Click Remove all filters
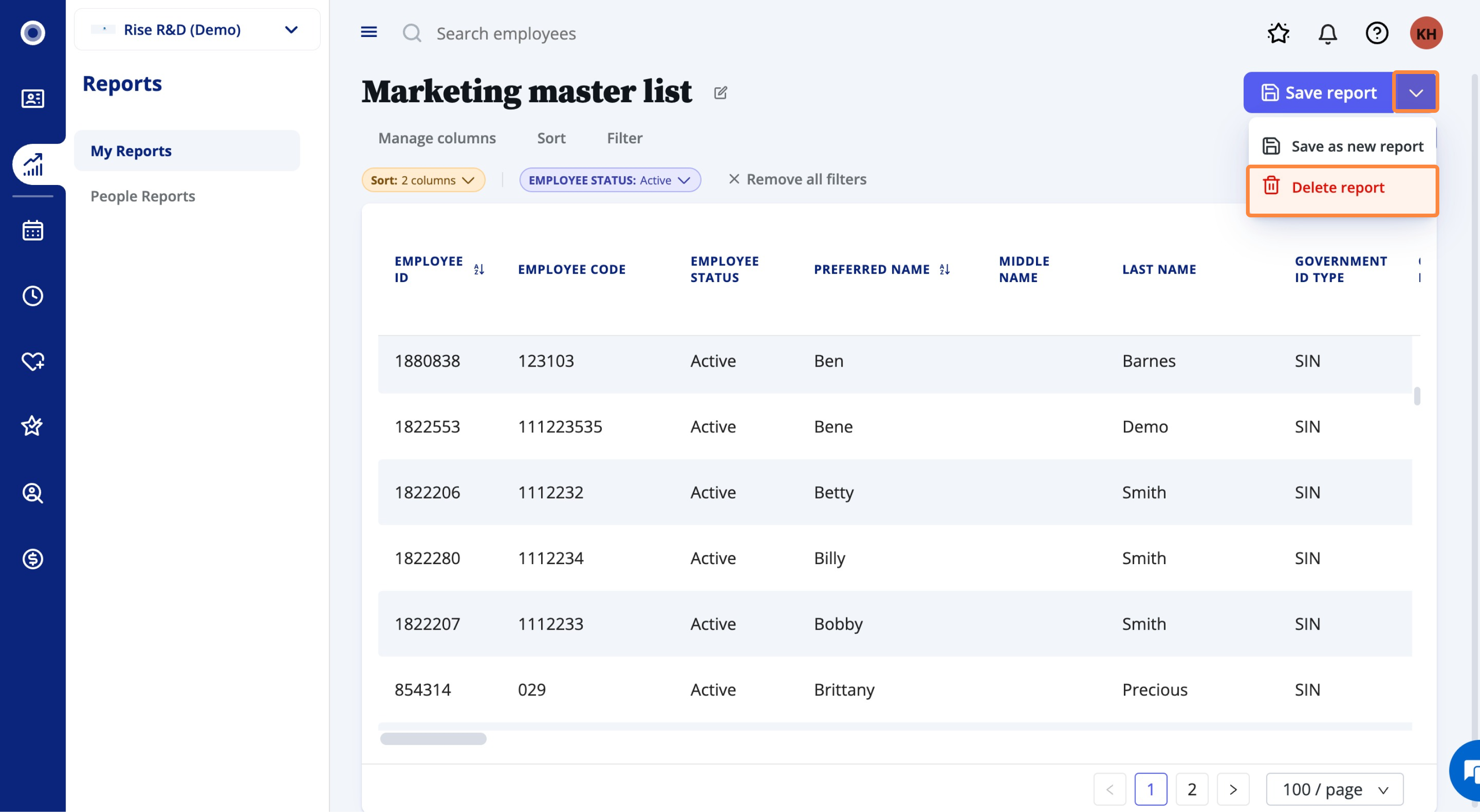 [797, 179]
